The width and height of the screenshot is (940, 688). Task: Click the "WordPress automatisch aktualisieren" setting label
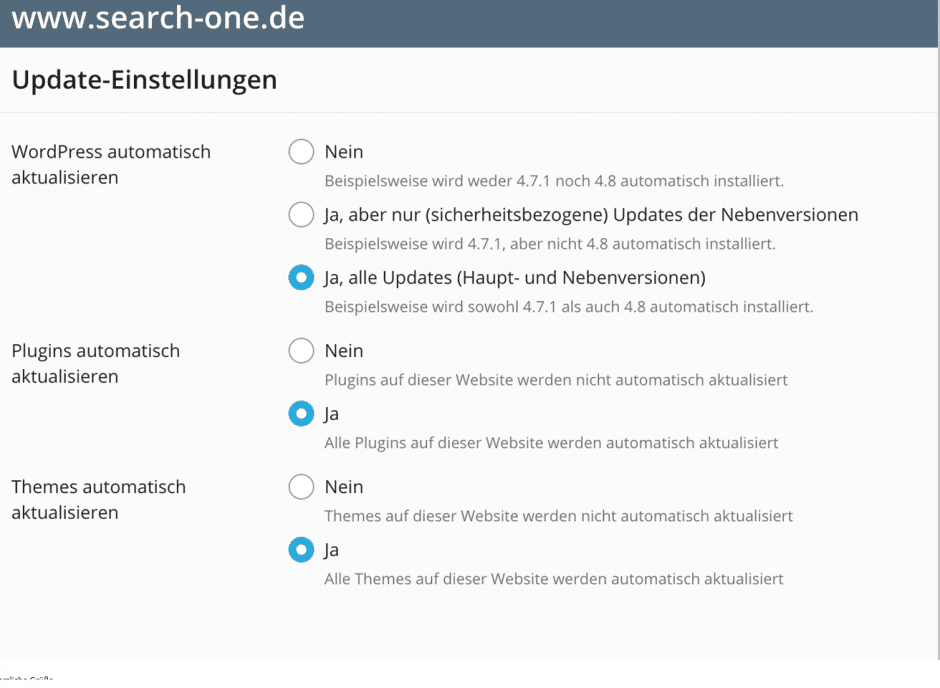[x=111, y=165]
